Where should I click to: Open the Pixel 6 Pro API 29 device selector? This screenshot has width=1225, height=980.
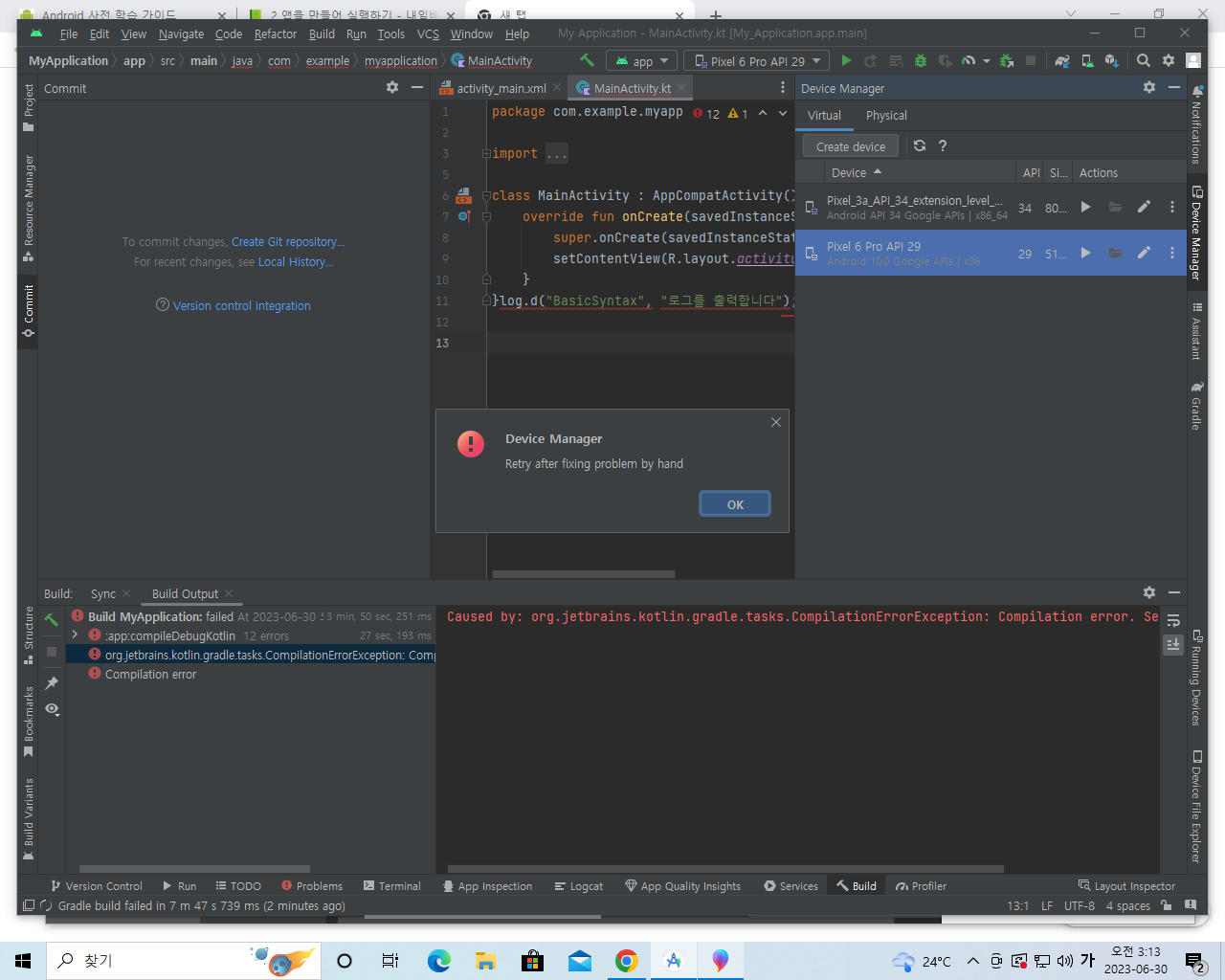(x=756, y=60)
